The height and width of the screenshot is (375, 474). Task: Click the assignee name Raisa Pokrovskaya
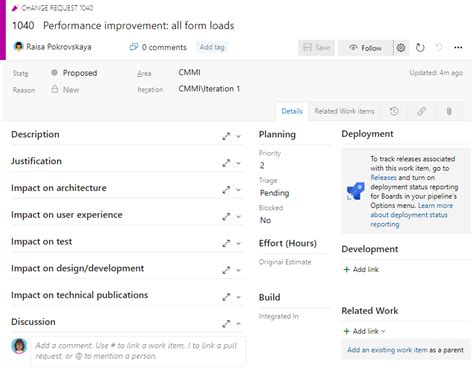tap(59, 47)
